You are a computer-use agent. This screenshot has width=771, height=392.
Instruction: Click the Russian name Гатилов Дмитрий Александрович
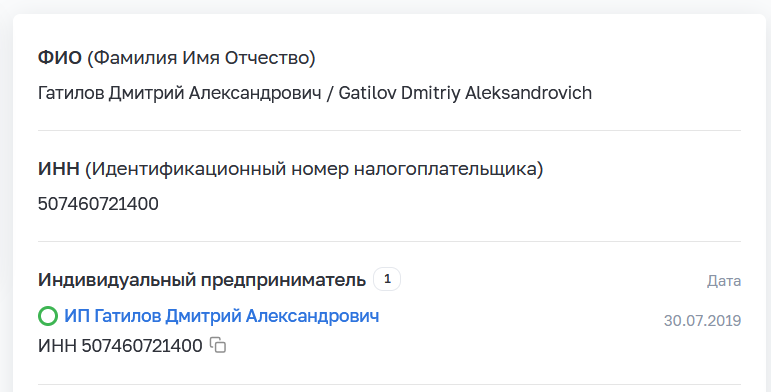click(179, 93)
